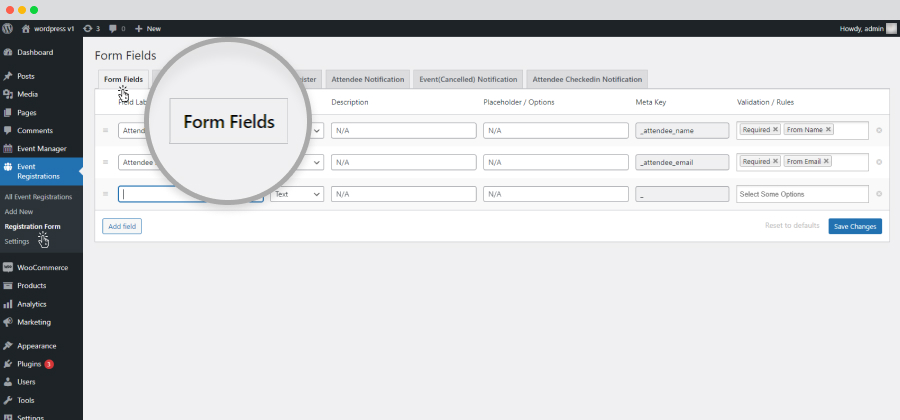This screenshot has height=420, width=900.
Task: Click the Meta Key column header
Action: click(650, 102)
